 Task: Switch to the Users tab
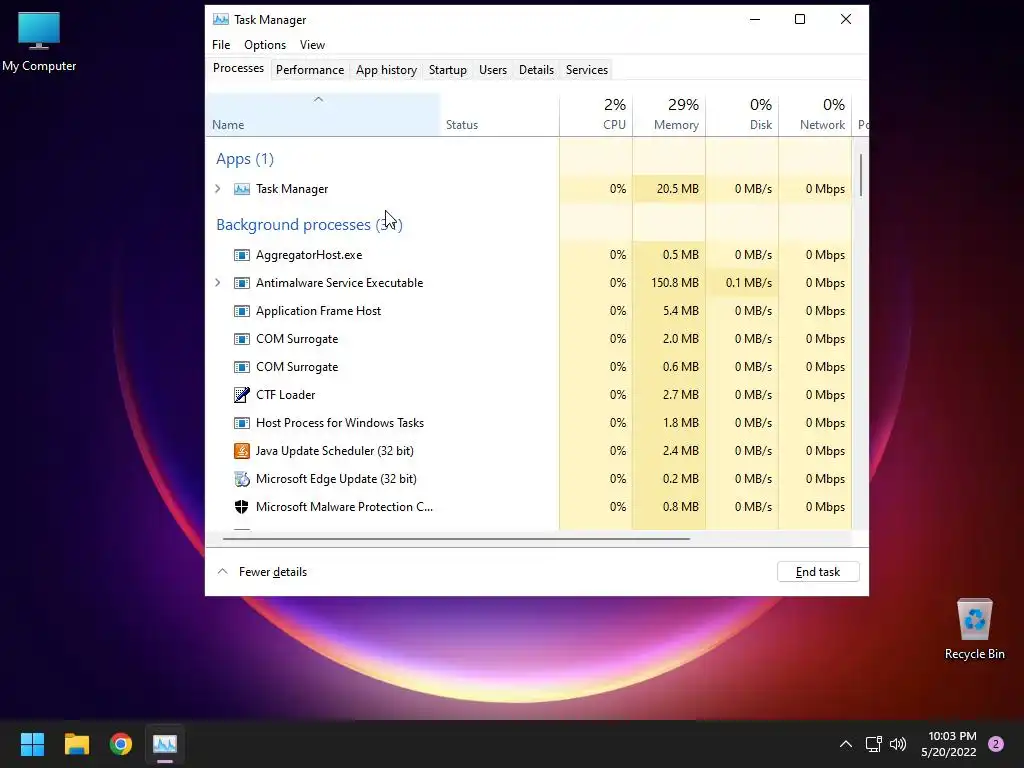(x=492, y=70)
